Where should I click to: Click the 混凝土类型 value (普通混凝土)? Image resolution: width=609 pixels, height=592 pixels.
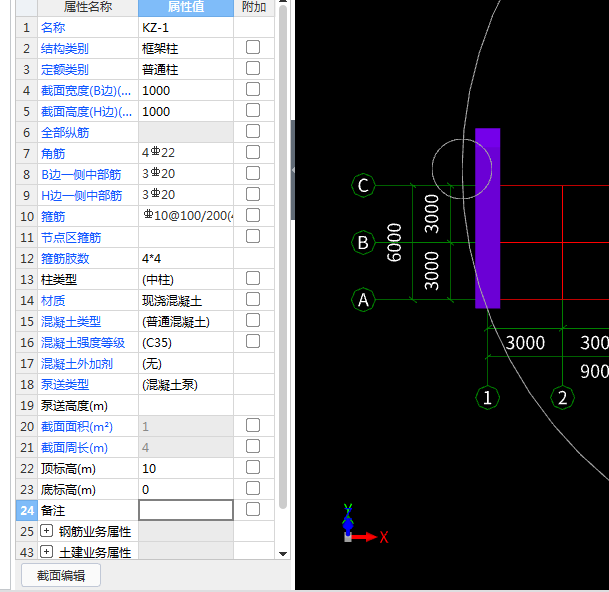(186, 322)
